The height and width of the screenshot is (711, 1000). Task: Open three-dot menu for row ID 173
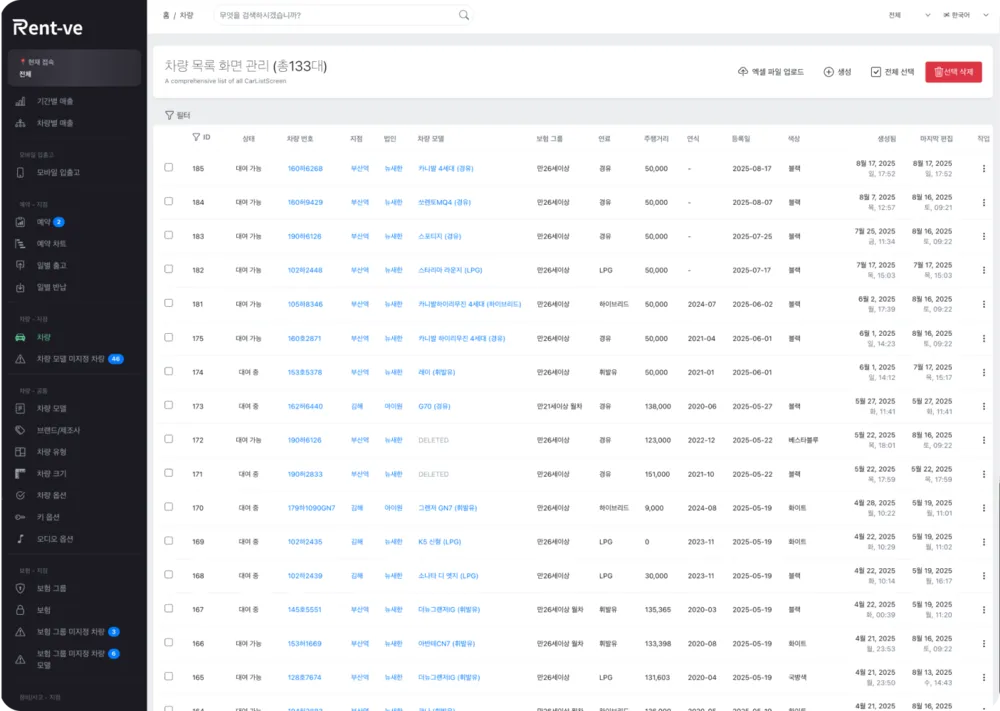pyautogui.click(x=983, y=406)
